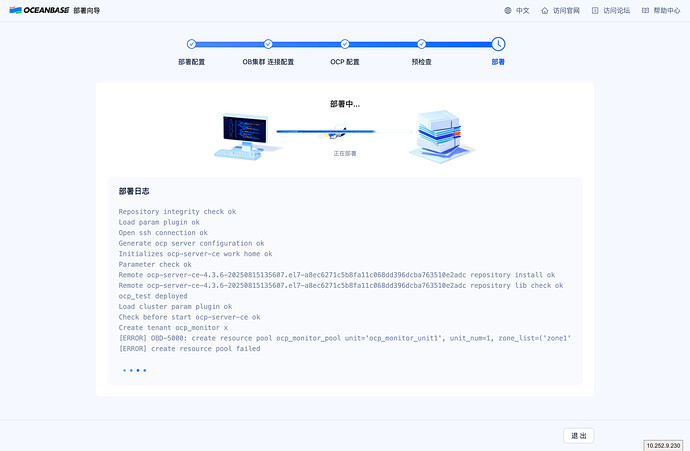Screen dimensions: 690x451
Task: Click the forum icon beside 访问论坛
Action: [595, 10]
